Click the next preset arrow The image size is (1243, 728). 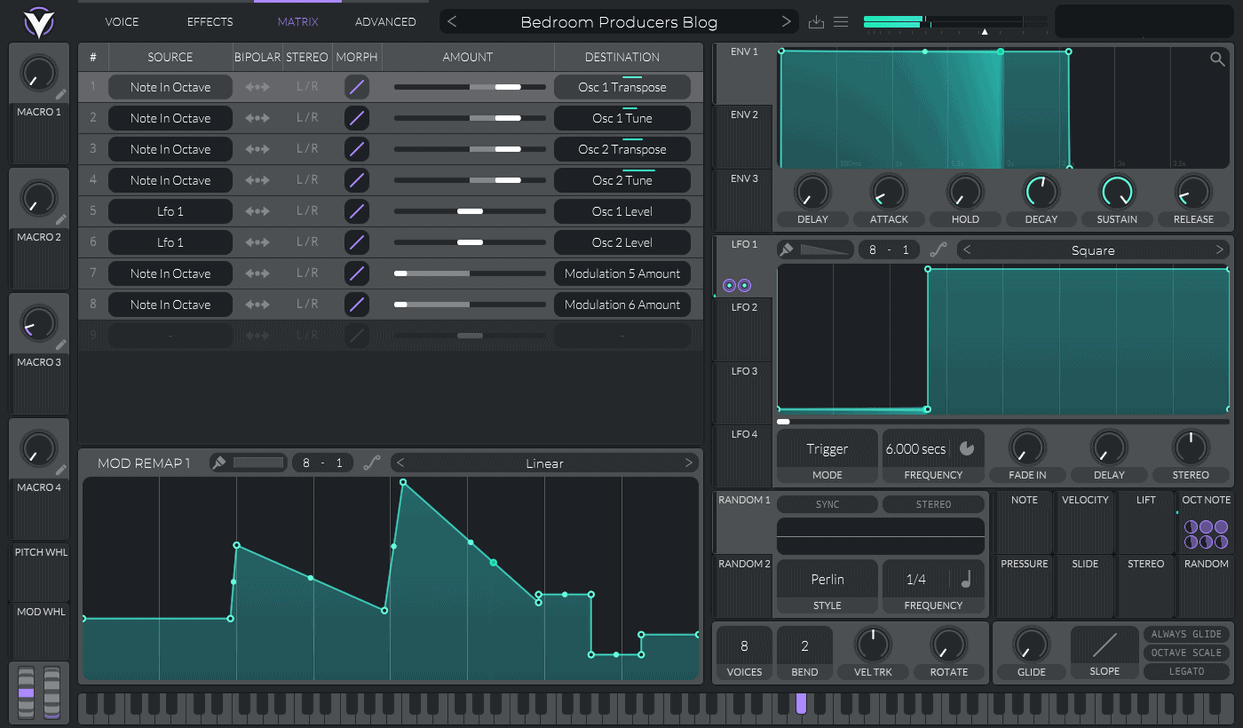[786, 21]
